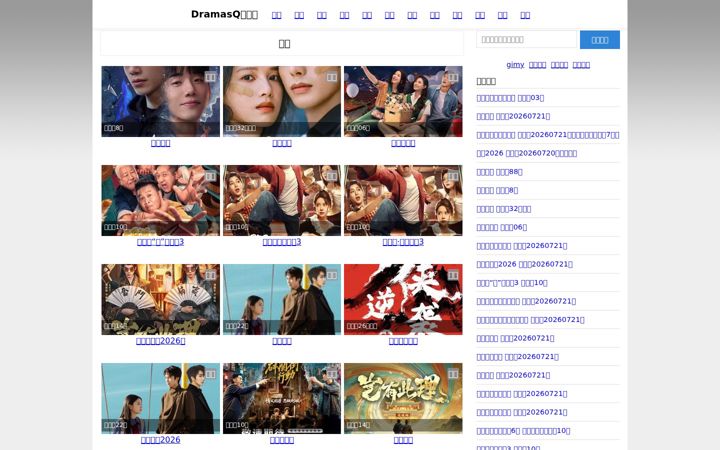
Task: Open the title link under the sofa group poster
Action: 403,143
